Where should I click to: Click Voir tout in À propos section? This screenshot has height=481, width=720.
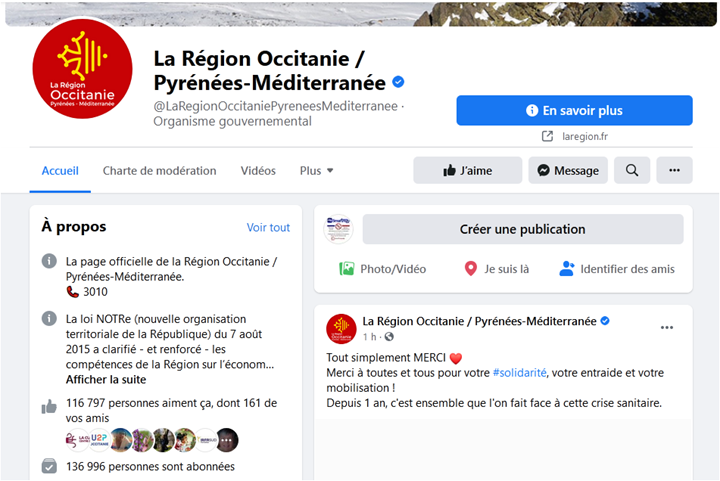pos(268,227)
